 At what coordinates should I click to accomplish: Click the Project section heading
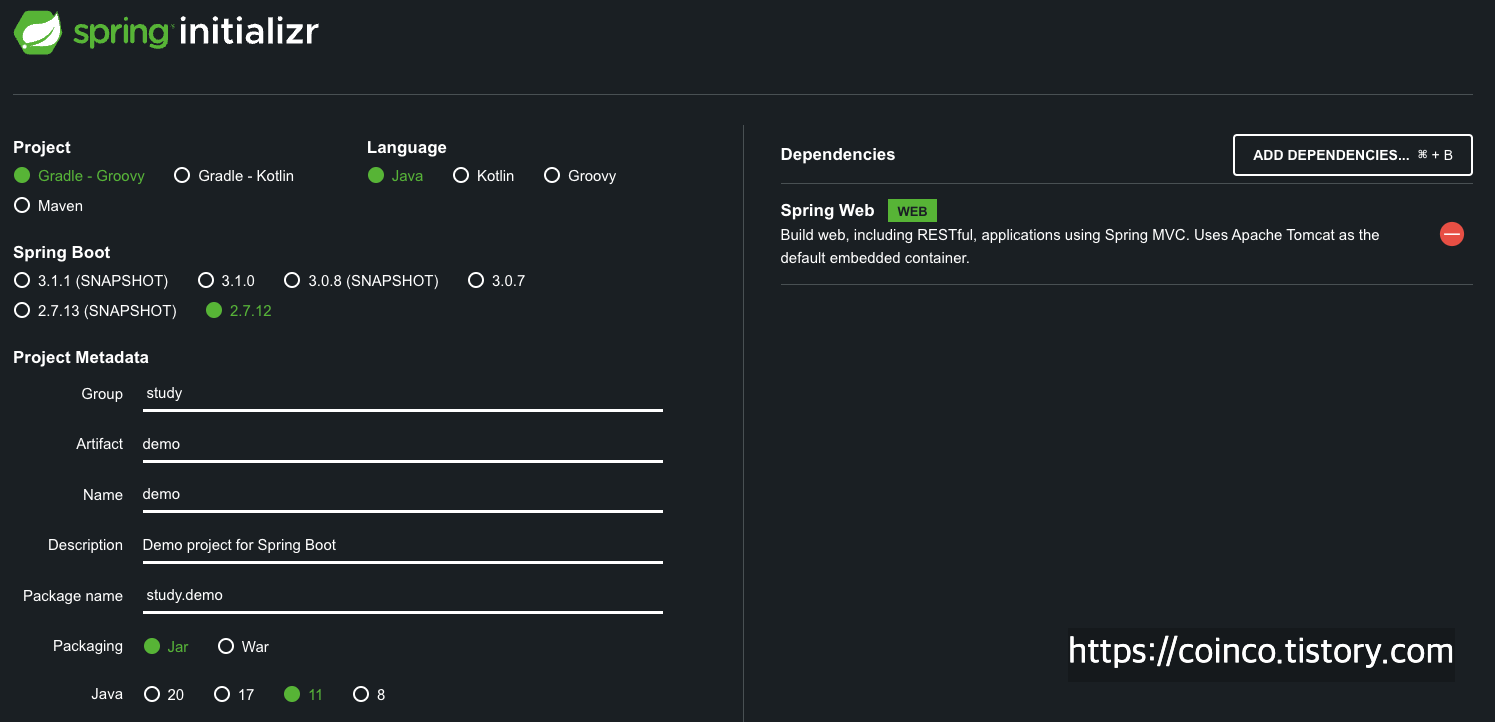42,147
